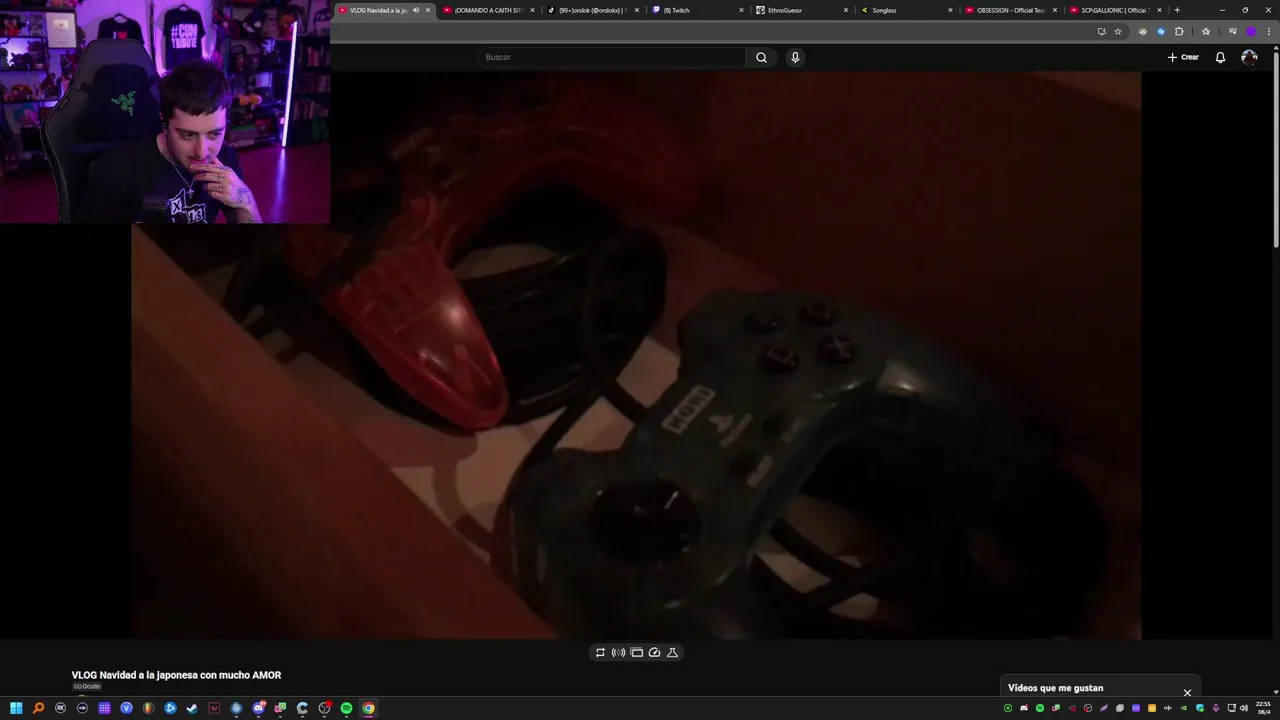This screenshot has height=720, width=1280.
Task: Click the YouTube video player area
Action: [636, 355]
